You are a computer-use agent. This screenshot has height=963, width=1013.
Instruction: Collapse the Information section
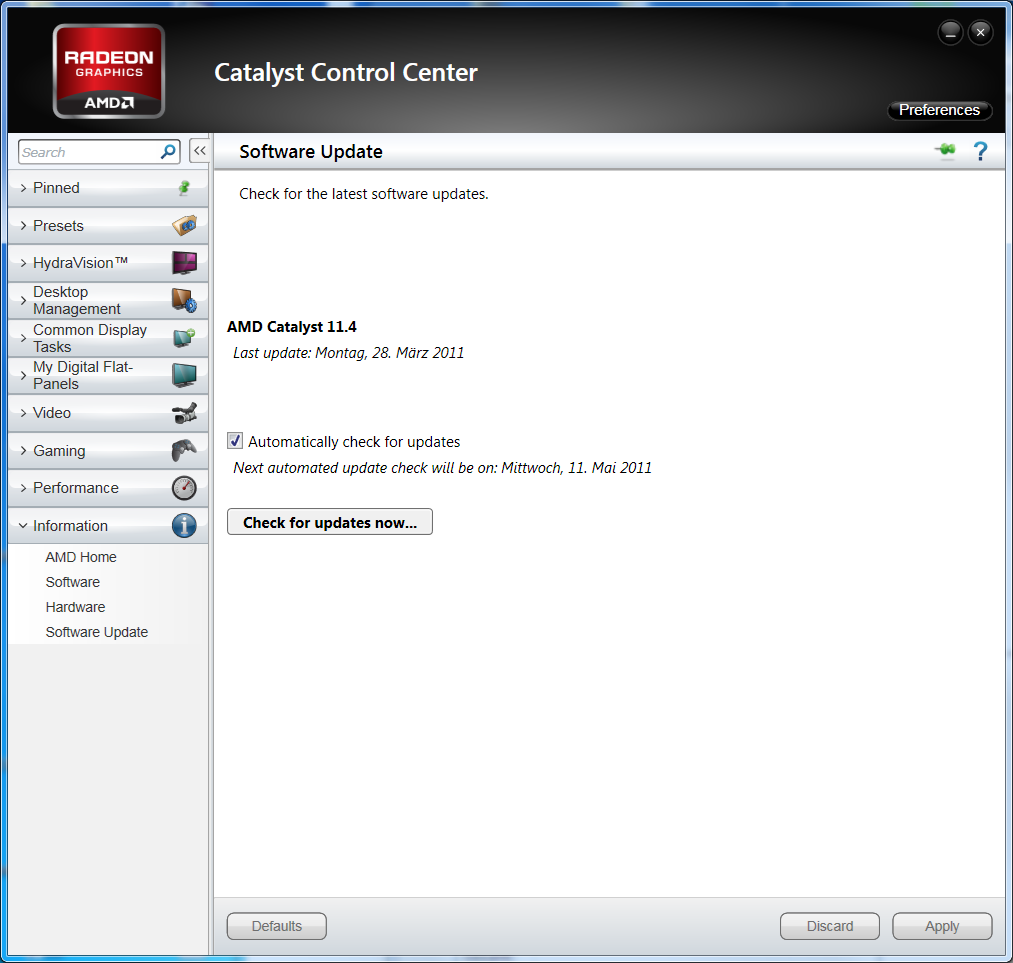pyautogui.click(x=70, y=525)
